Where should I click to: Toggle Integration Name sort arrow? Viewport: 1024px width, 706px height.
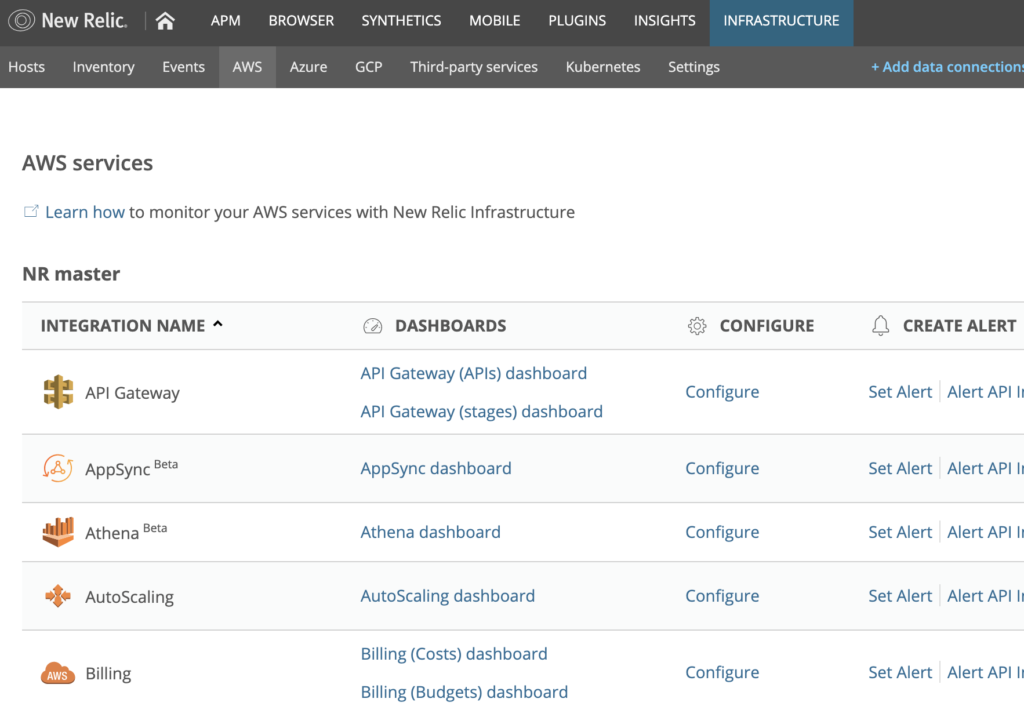[x=218, y=324]
